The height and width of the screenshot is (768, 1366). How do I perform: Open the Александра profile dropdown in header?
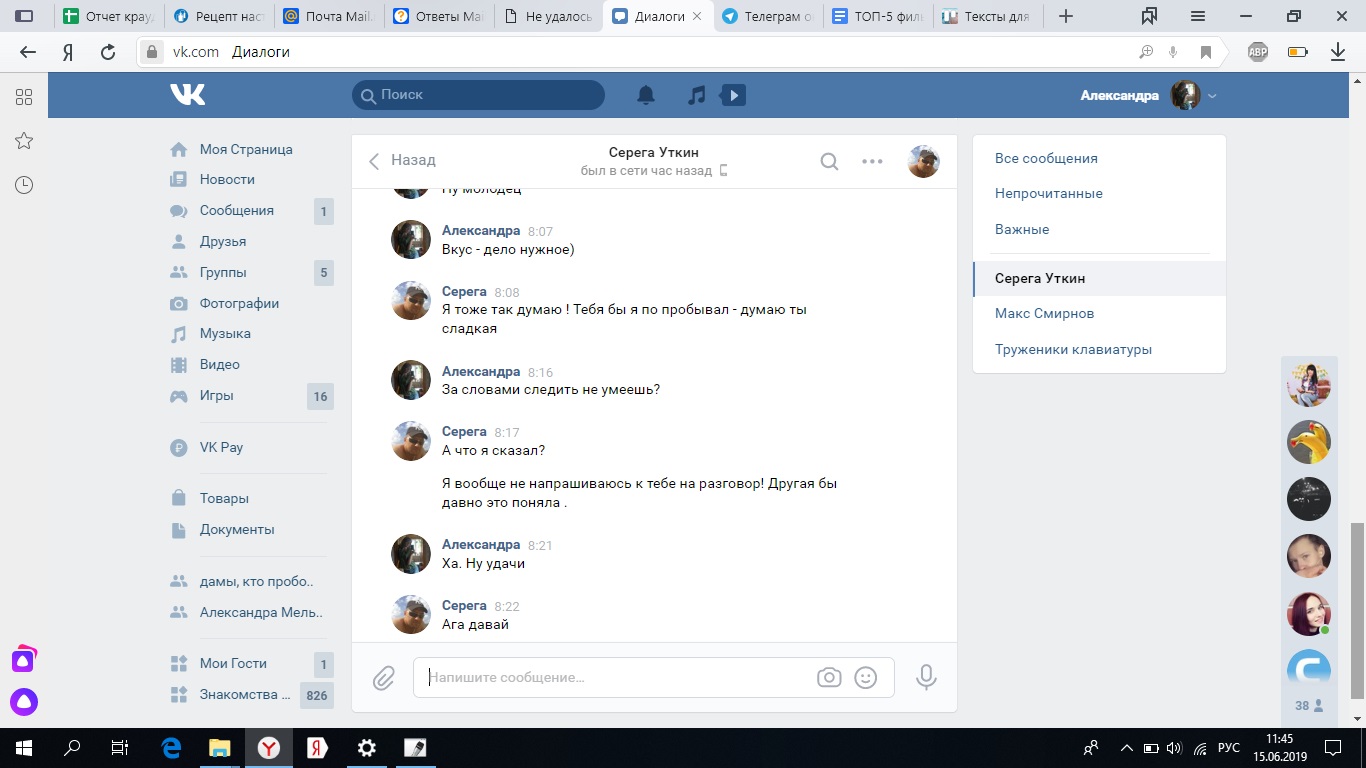click(1149, 95)
